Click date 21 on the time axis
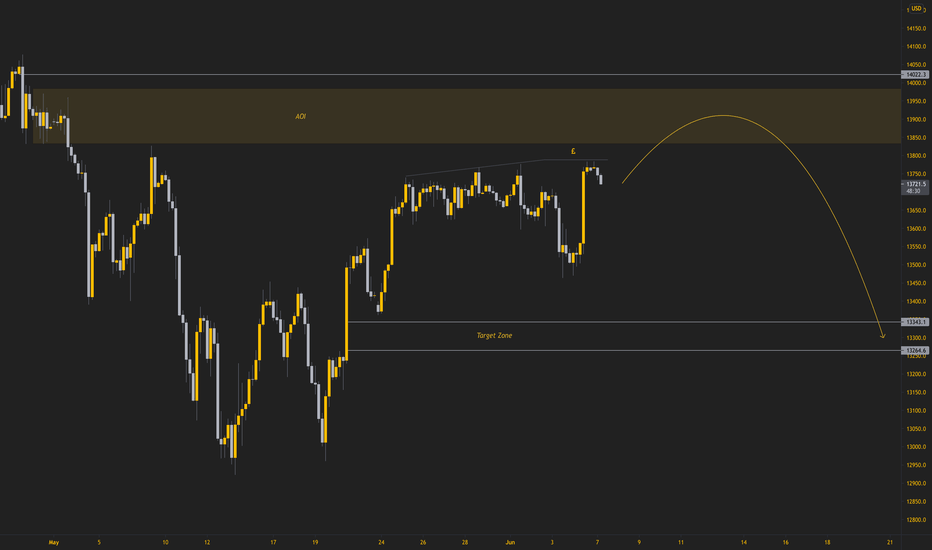This screenshot has width=932, height=550. point(890,542)
